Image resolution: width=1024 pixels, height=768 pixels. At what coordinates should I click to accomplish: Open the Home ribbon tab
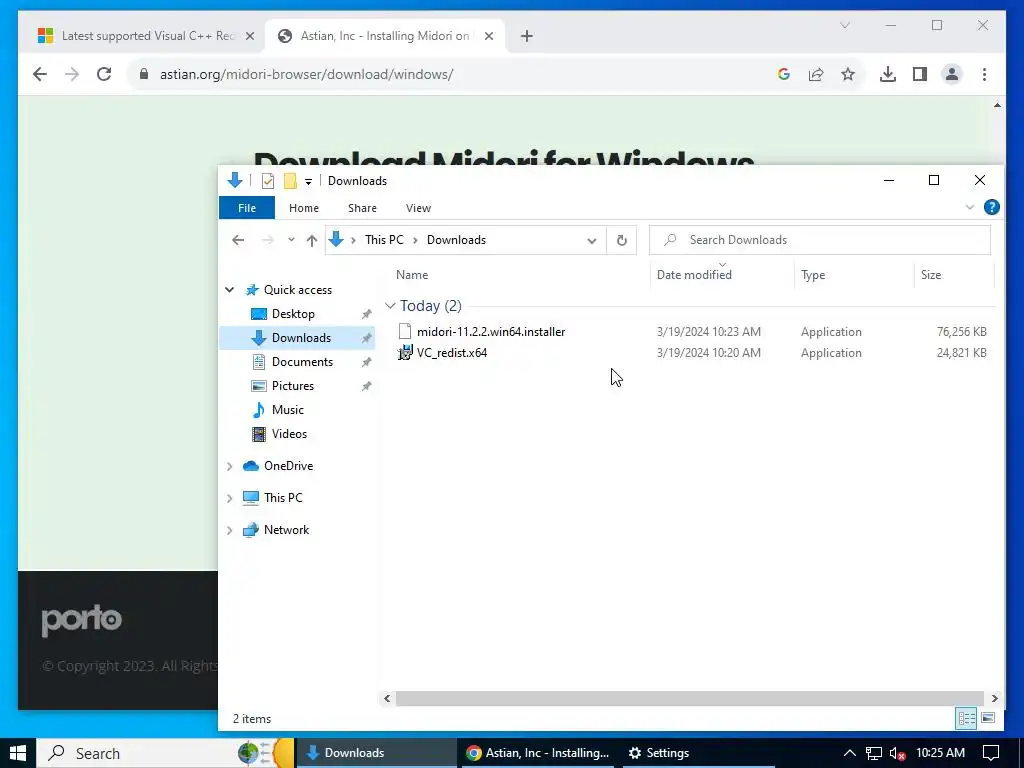(x=304, y=208)
